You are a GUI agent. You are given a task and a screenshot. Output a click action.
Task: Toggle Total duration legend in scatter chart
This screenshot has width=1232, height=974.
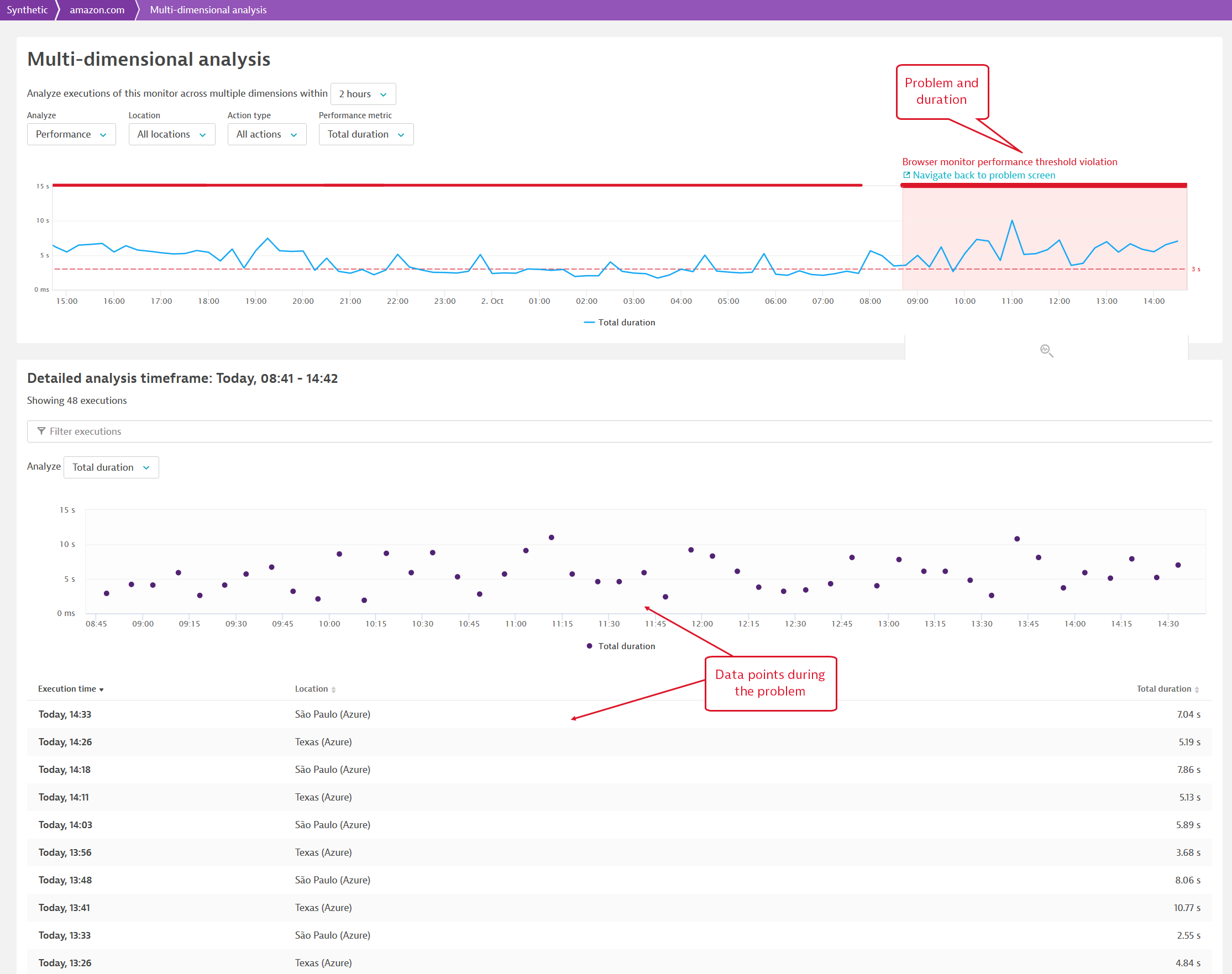(621, 646)
